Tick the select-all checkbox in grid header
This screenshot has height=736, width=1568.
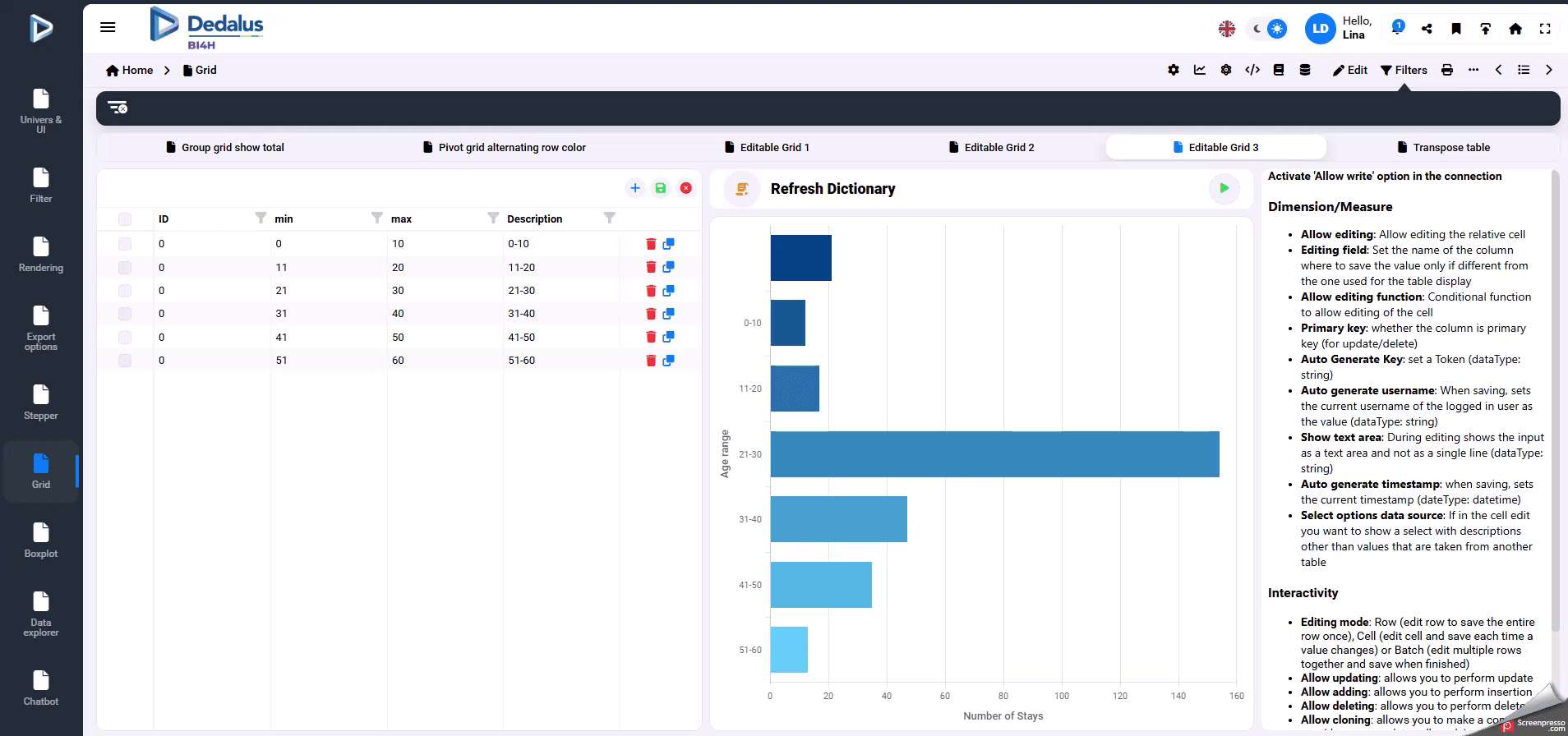tap(125, 219)
